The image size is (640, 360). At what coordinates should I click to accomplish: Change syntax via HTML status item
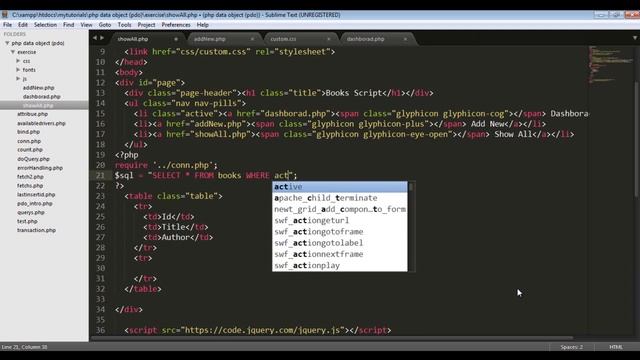pyautogui.click(x=616, y=347)
